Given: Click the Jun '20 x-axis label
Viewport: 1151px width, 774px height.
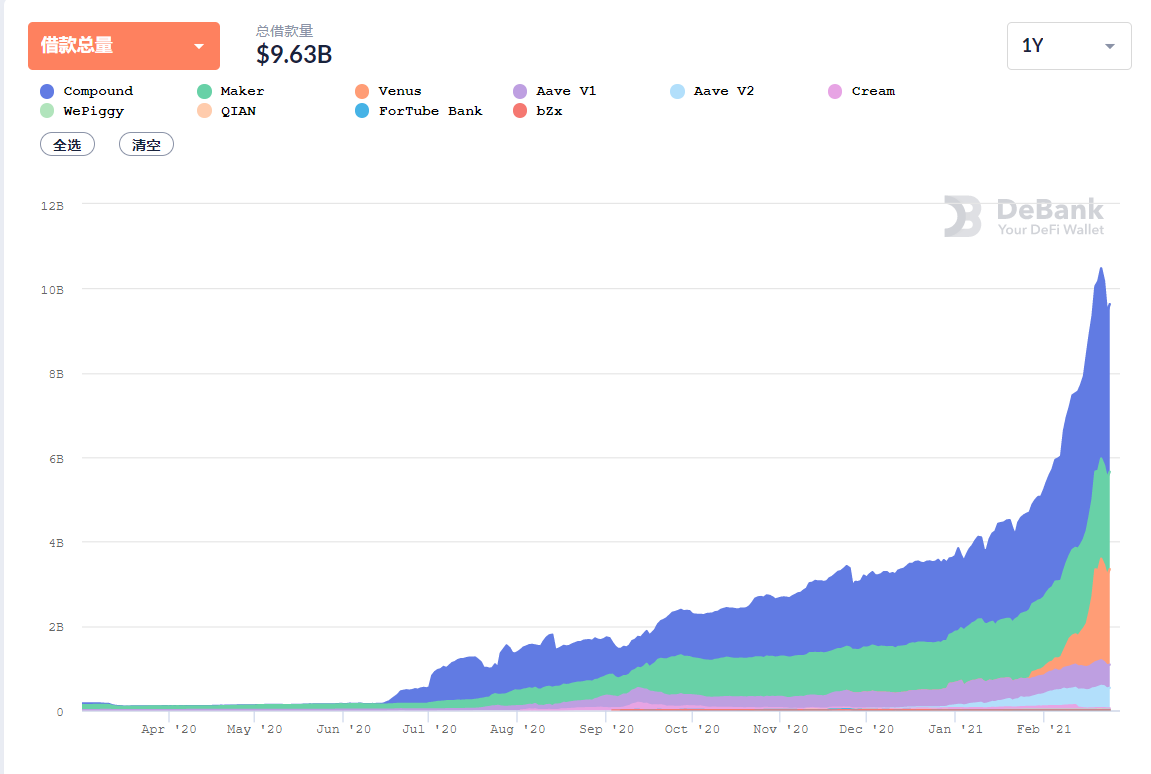Looking at the screenshot, I should 344,729.
